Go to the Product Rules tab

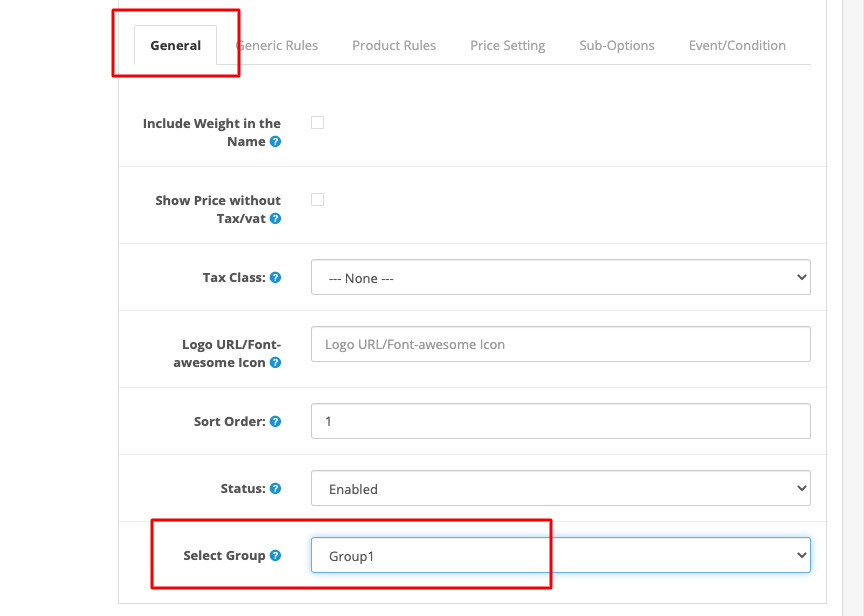(394, 45)
